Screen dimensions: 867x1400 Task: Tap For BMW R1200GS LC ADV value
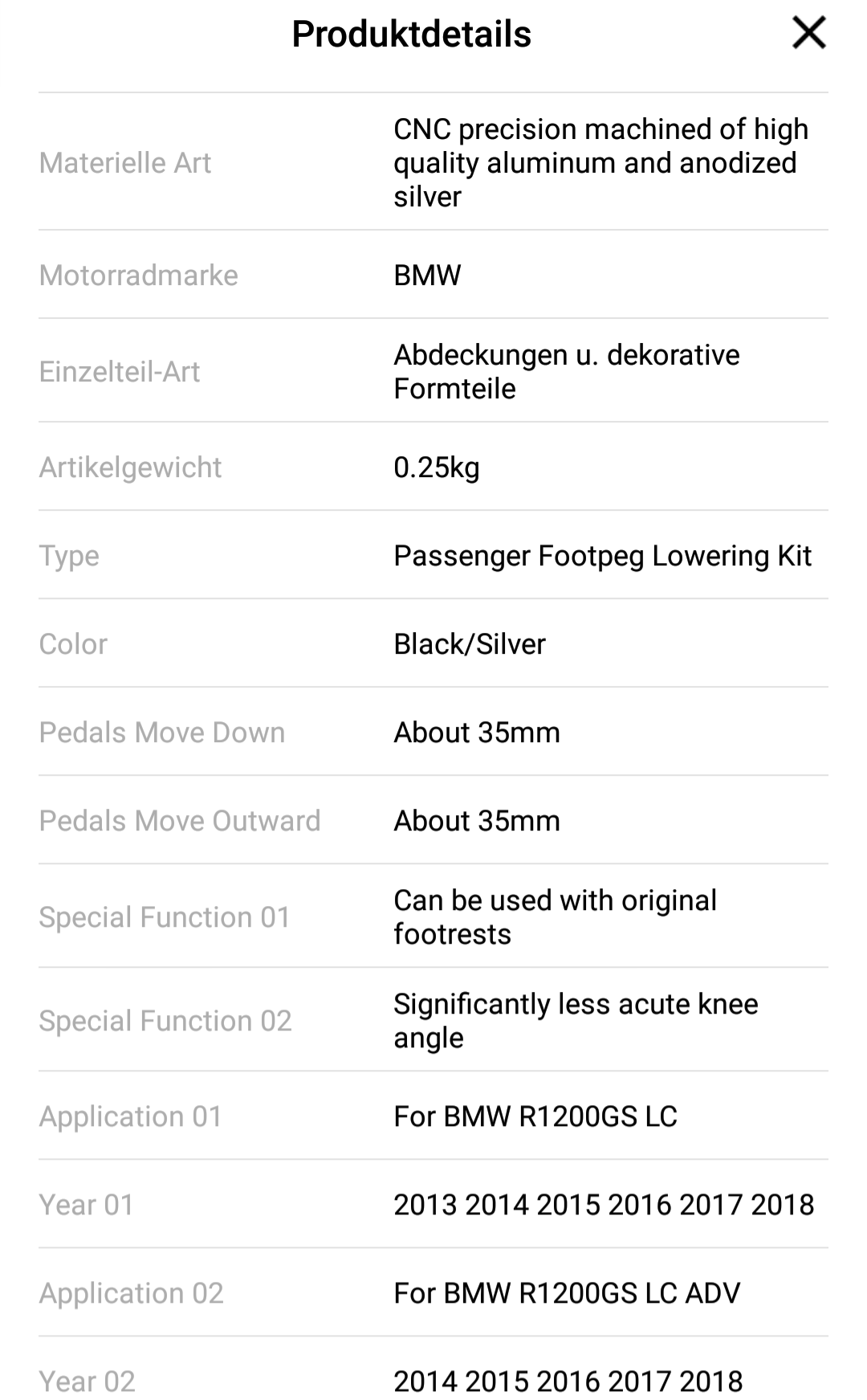(x=566, y=1293)
